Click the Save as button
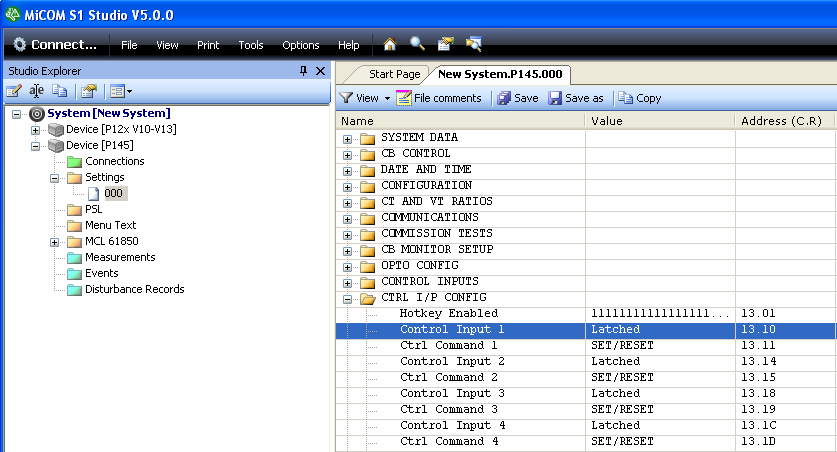 click(575, 98)
